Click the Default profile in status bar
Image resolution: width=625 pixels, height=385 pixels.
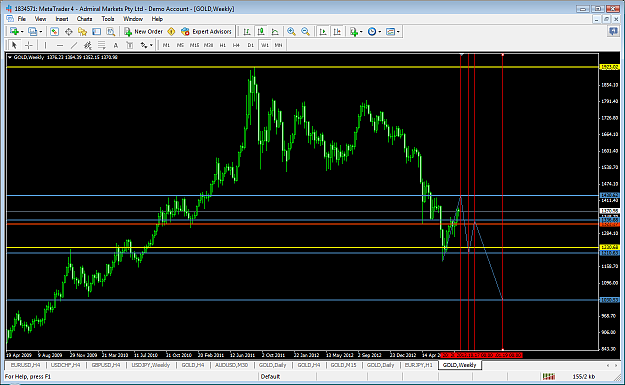point(271,376)
